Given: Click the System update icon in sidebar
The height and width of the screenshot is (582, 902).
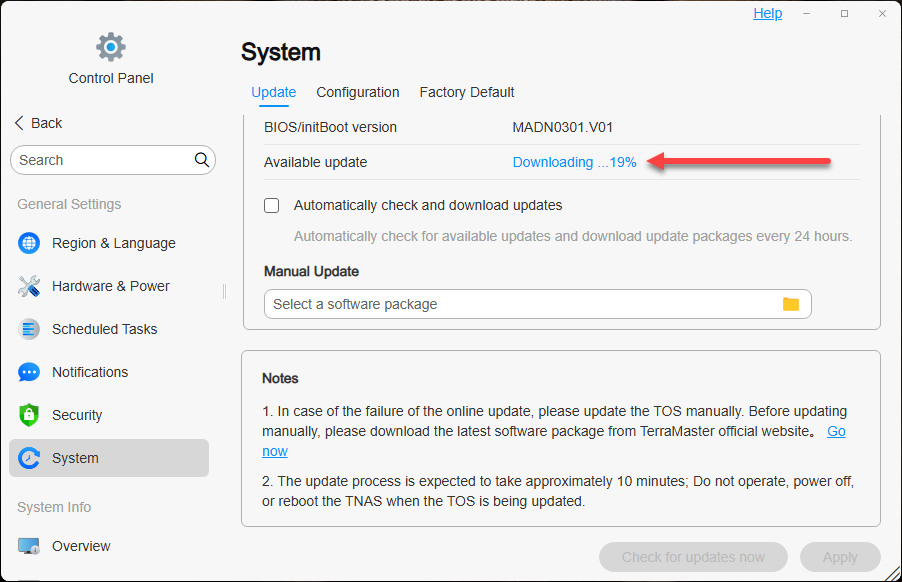Looking at the screenshot, I should [30, 458].
